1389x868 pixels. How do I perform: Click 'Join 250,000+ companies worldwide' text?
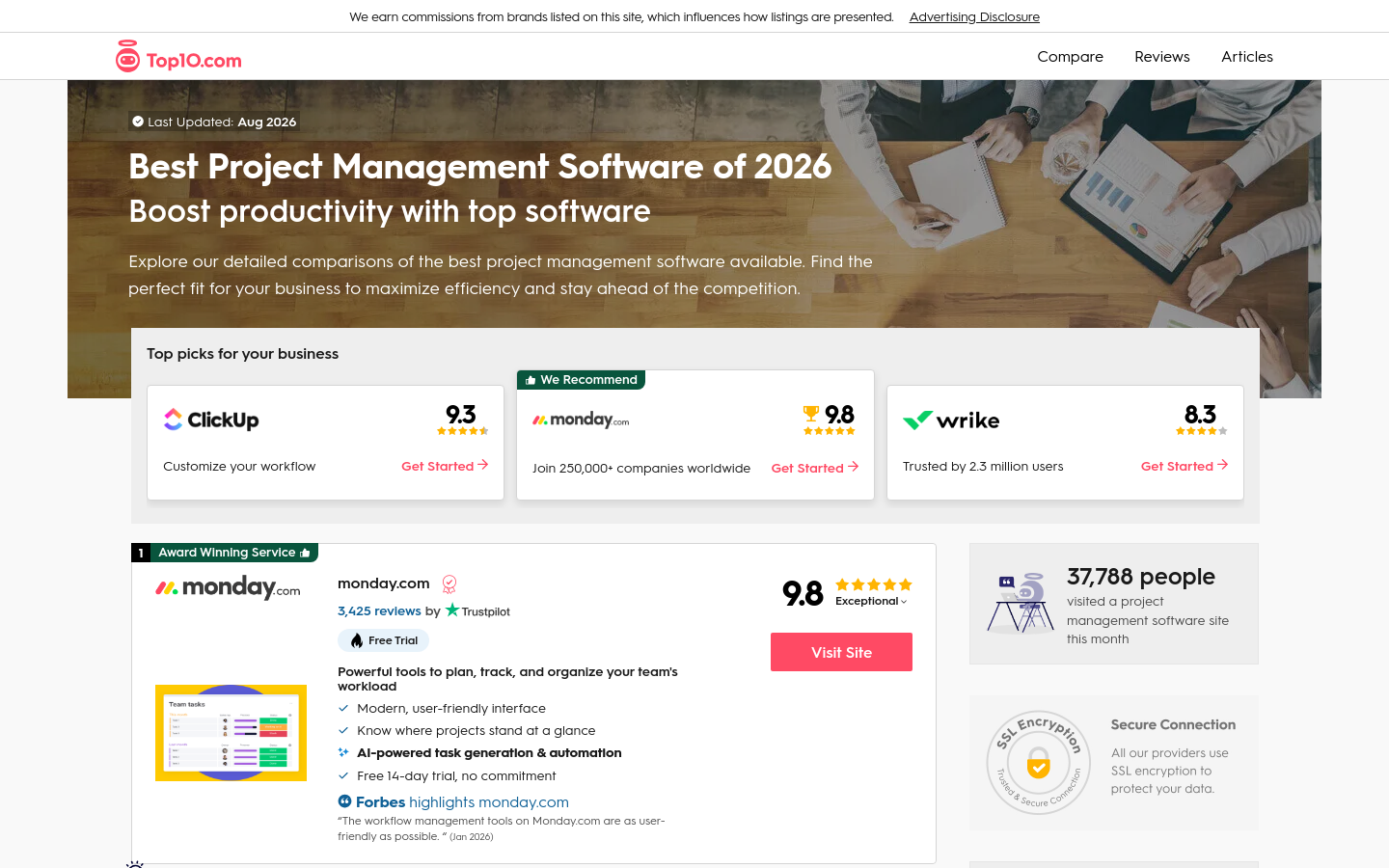click(641, 468)
